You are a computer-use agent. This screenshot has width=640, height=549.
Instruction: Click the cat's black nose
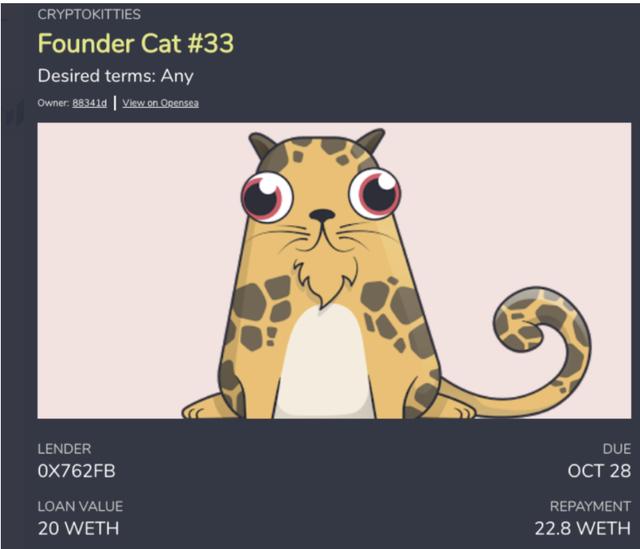point(322,215)
